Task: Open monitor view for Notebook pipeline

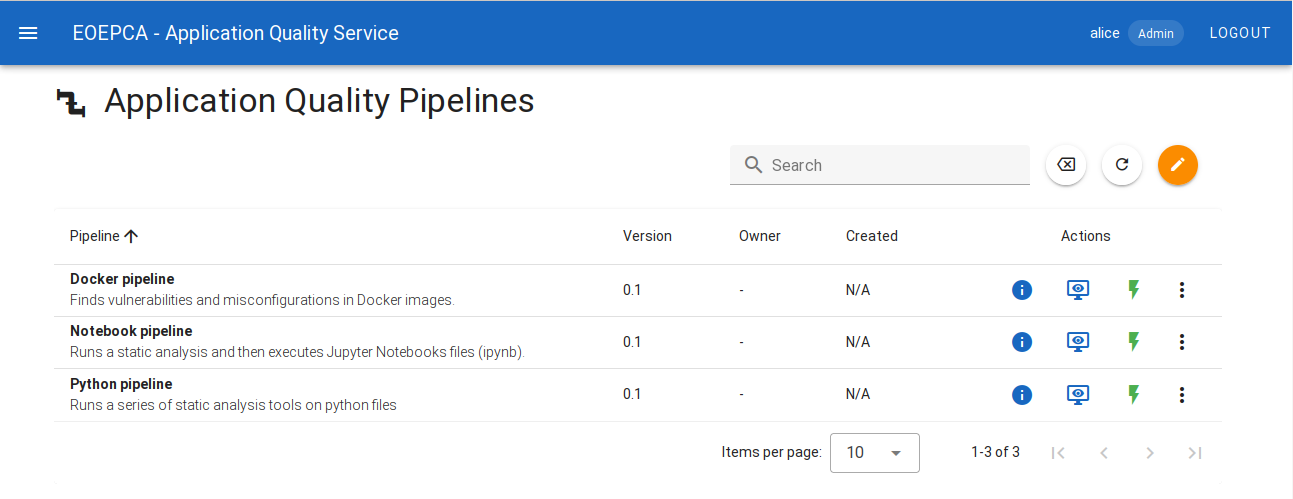Action: 1078,342
